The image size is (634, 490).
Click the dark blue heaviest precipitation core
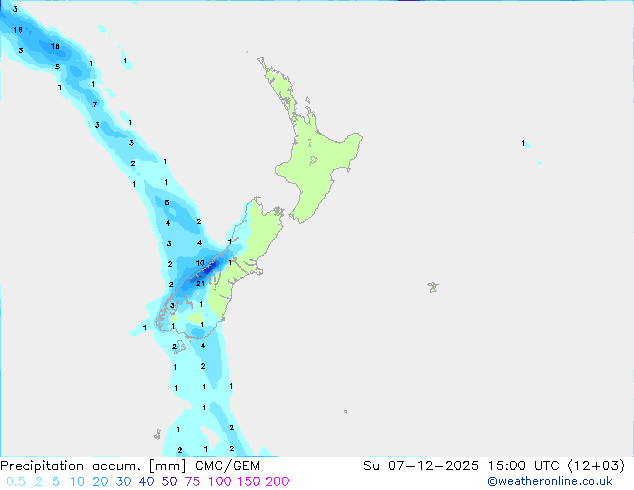[x=211, y=267]
